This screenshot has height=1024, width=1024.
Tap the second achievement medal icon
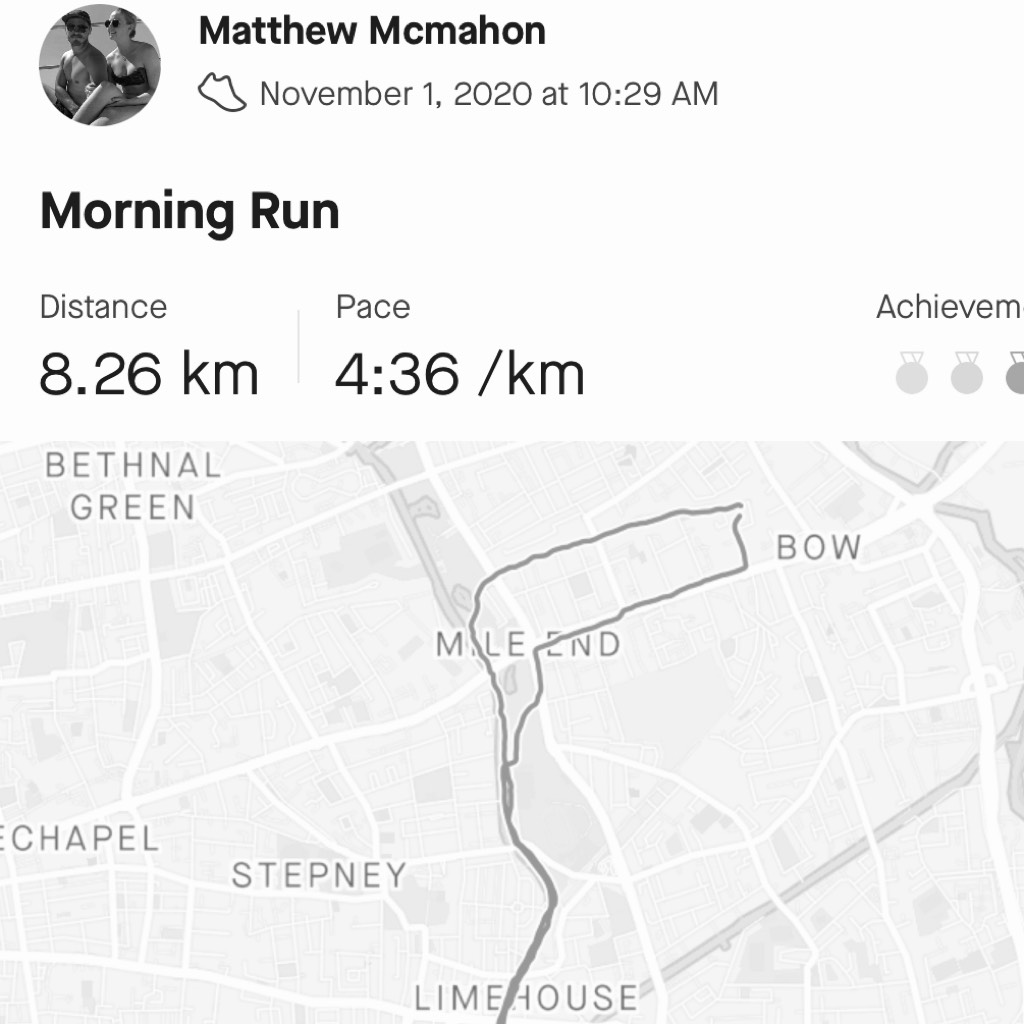(x=967, y=373)
